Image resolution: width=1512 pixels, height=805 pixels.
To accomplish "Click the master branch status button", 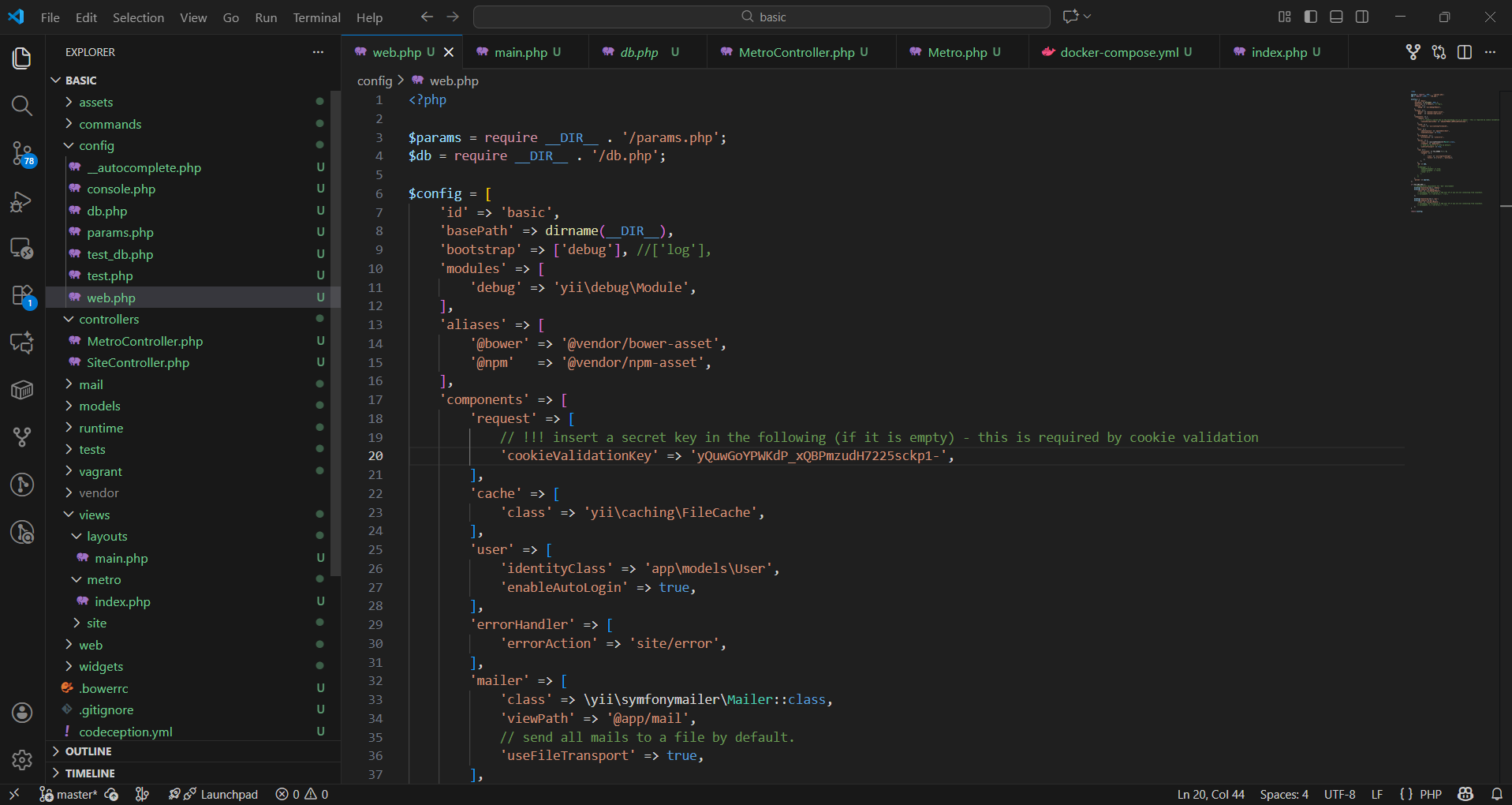I will tap(69, 794).
